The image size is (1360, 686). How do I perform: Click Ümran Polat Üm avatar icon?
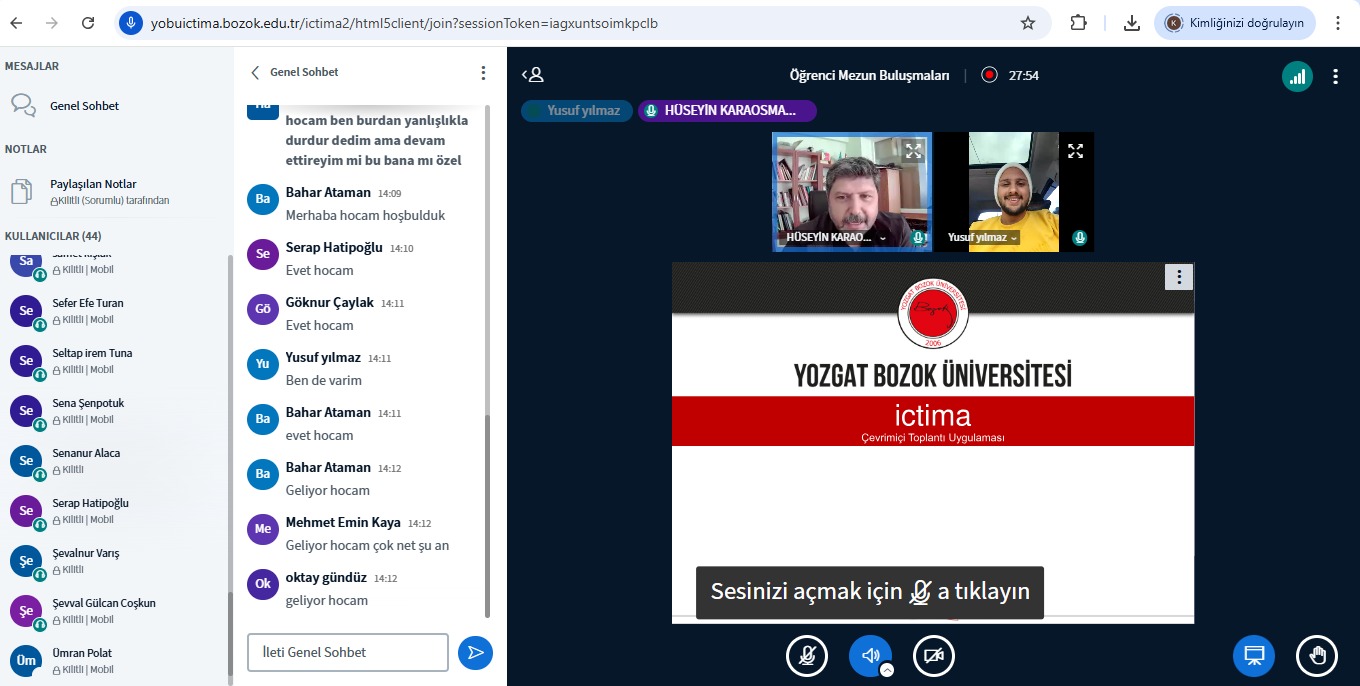pyautogui.click(x=26, y=661)
